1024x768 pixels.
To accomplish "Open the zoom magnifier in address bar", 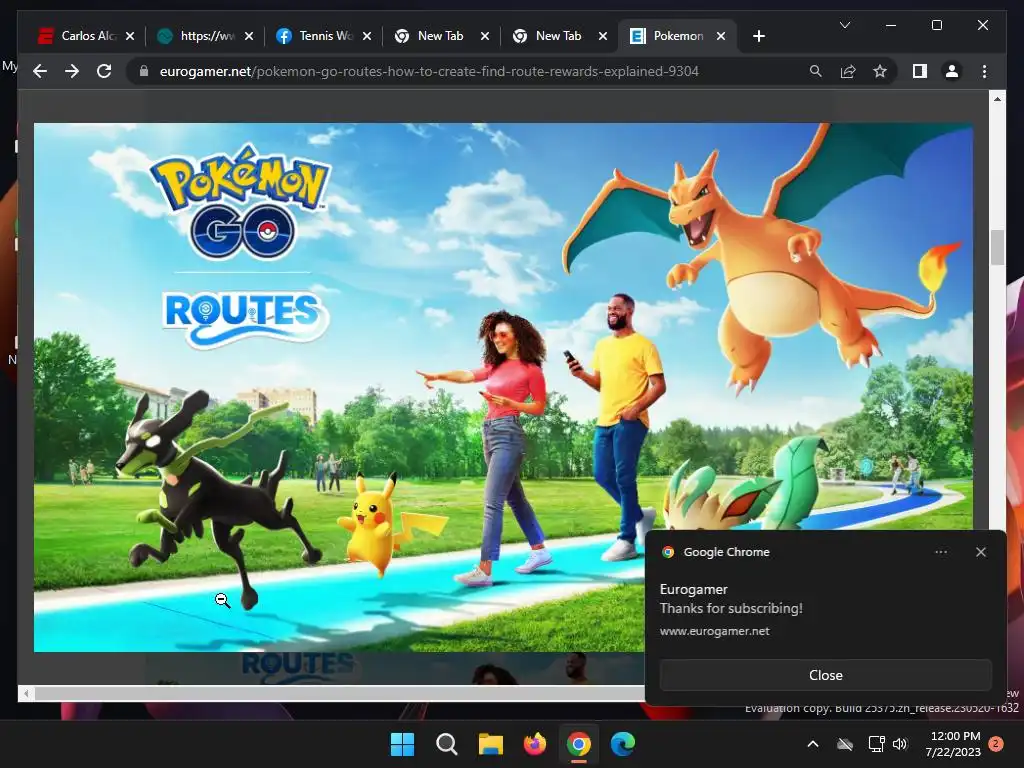I will (x=816, y=71).
